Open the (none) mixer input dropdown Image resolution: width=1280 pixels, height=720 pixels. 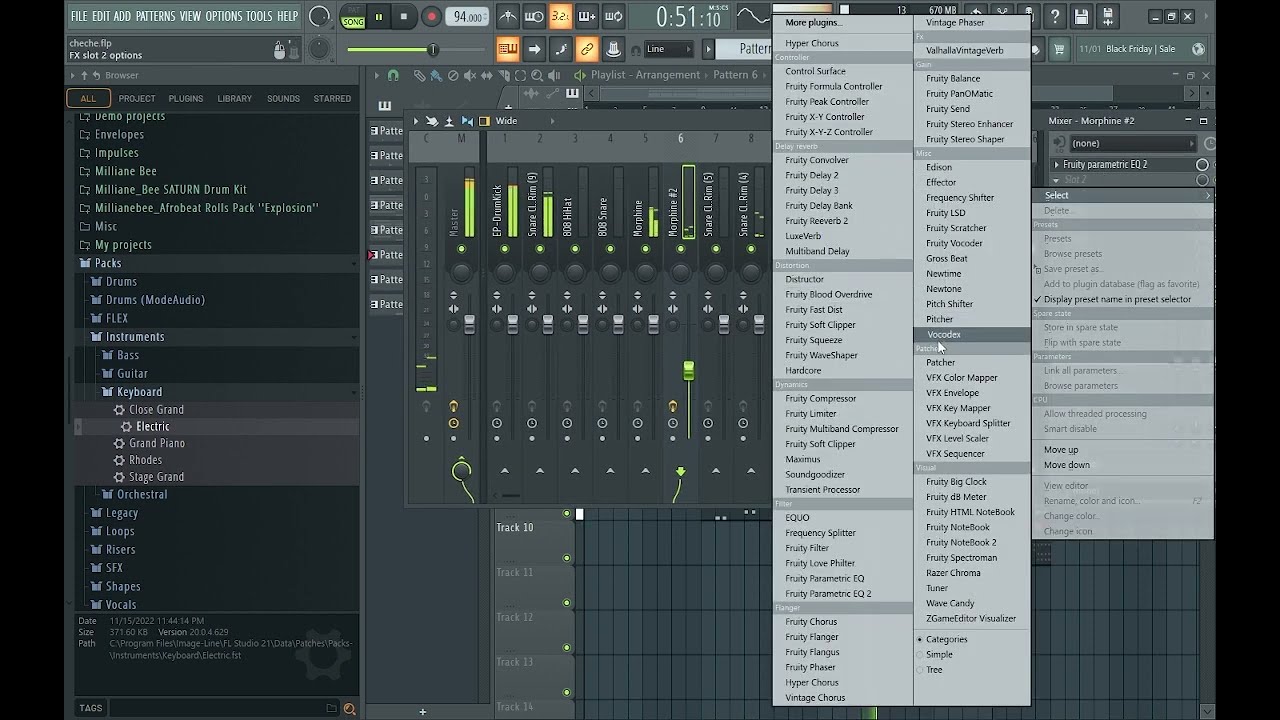coord(1131,143)
